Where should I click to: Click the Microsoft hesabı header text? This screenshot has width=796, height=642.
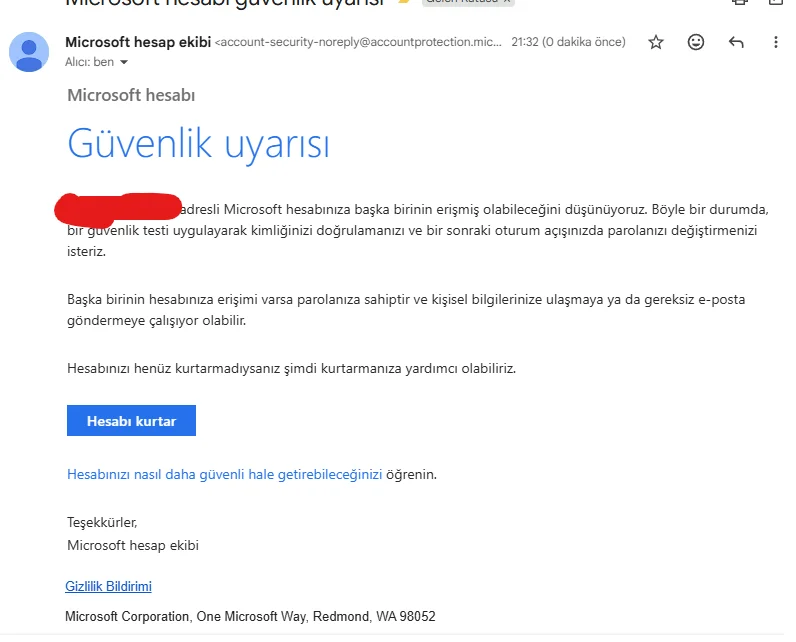131,95
